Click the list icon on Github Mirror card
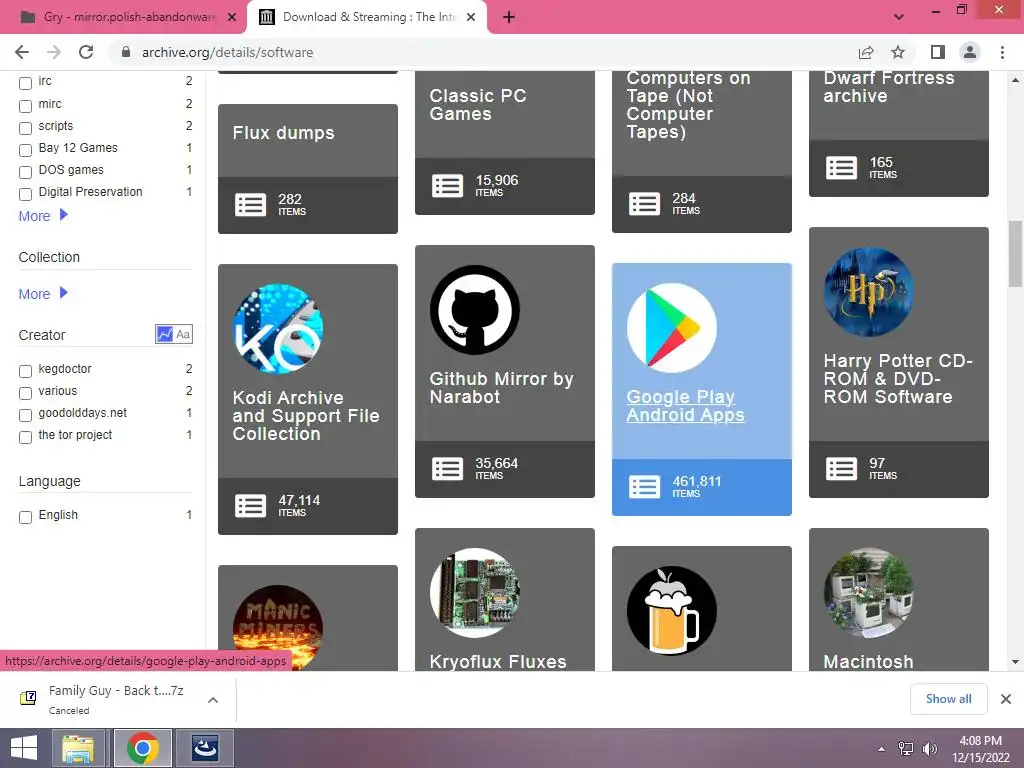 tap(447, 469)
